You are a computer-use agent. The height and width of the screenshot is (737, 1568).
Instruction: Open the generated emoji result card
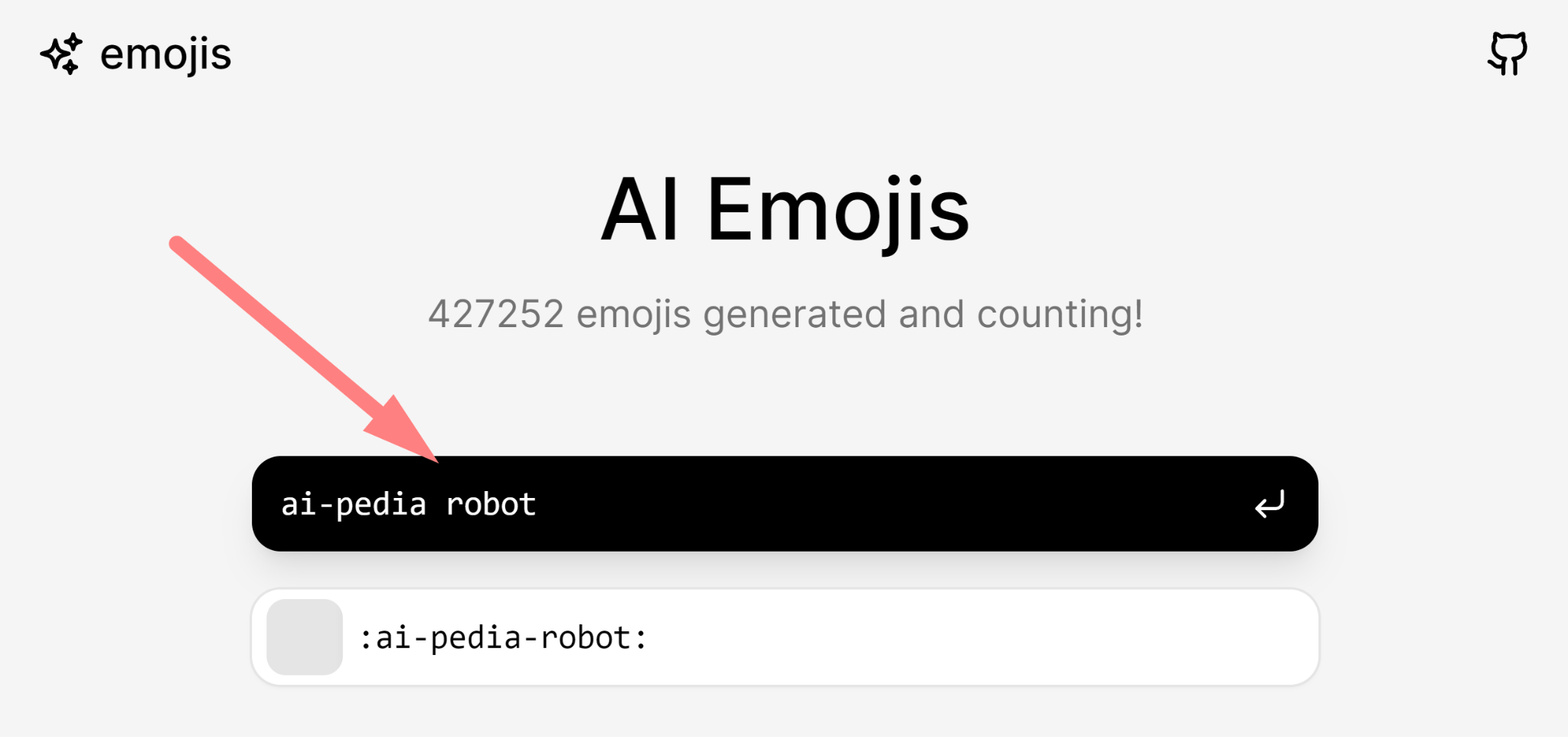pyautogui.click(x=785, y=637)
